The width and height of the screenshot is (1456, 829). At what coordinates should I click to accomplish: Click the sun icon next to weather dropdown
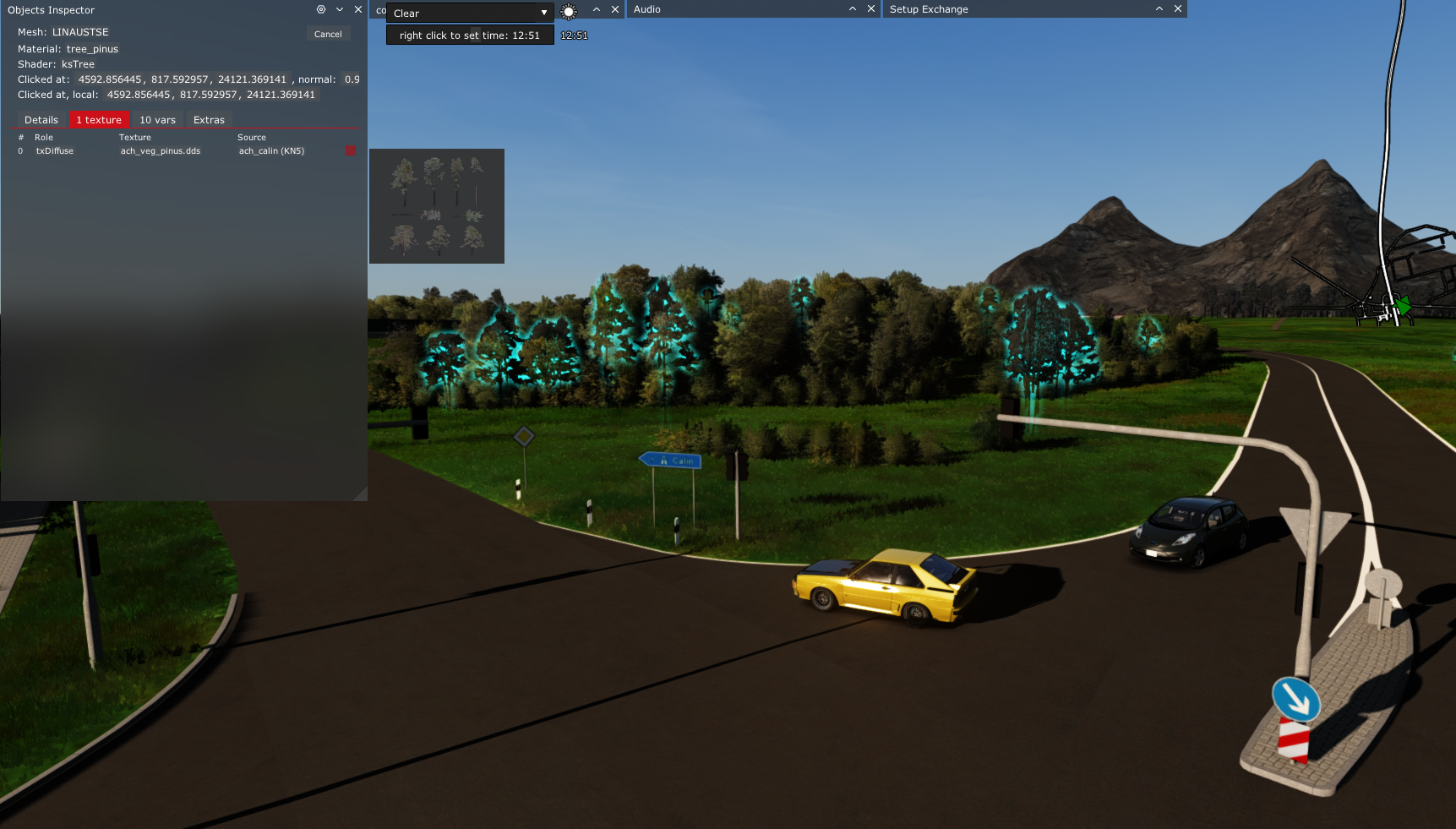click(x=569, y=12)
